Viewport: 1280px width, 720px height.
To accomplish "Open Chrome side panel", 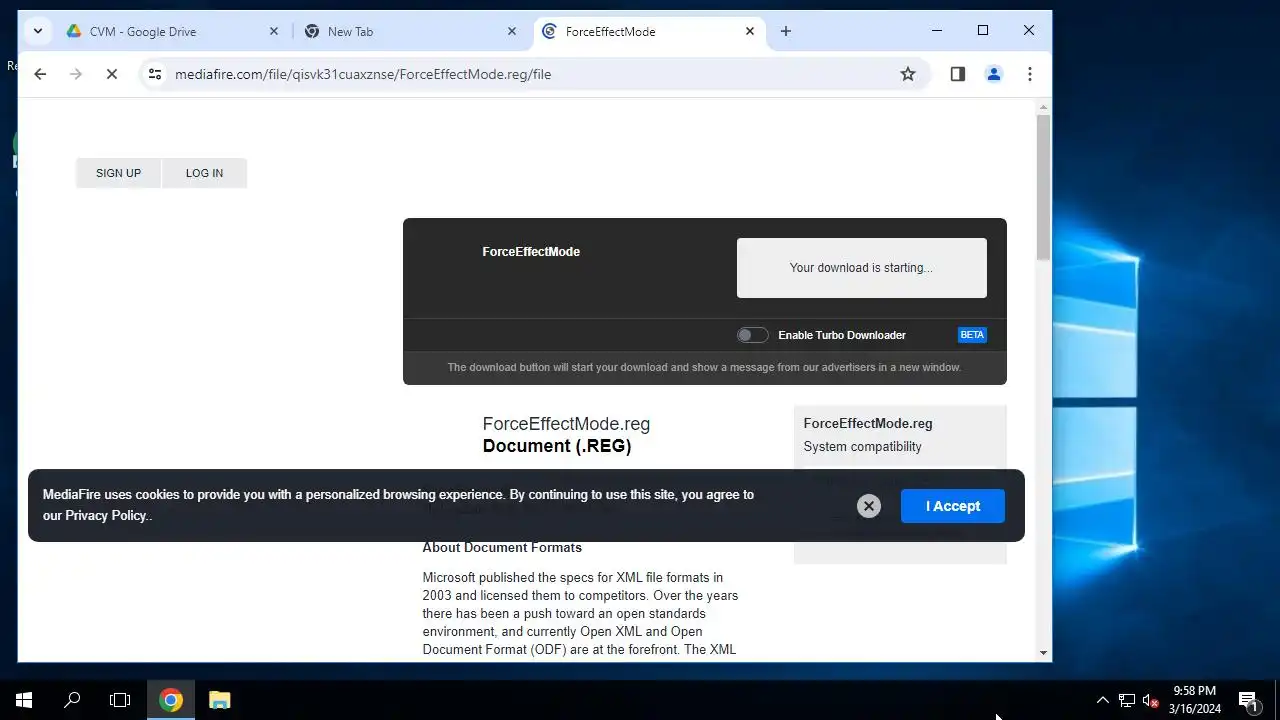I will (x=958, y=74).
